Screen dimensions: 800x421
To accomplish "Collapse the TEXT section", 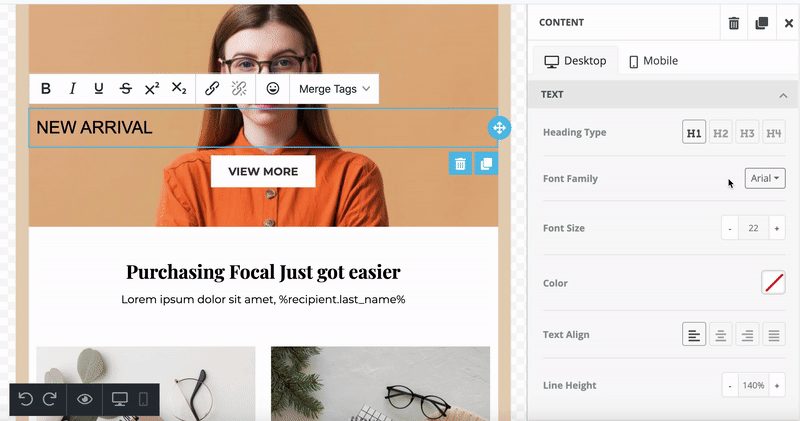I will click(x=782, y=95).
